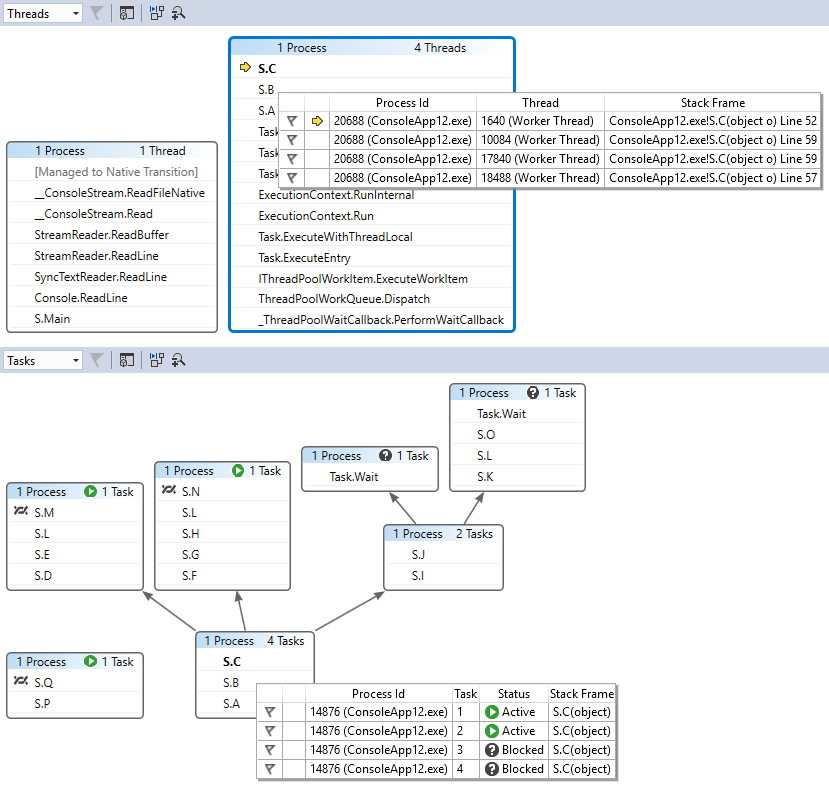Click the magnifier zoom icon in Tasks toolbar
The image size is (829, 789).
(x=181, y=361)
